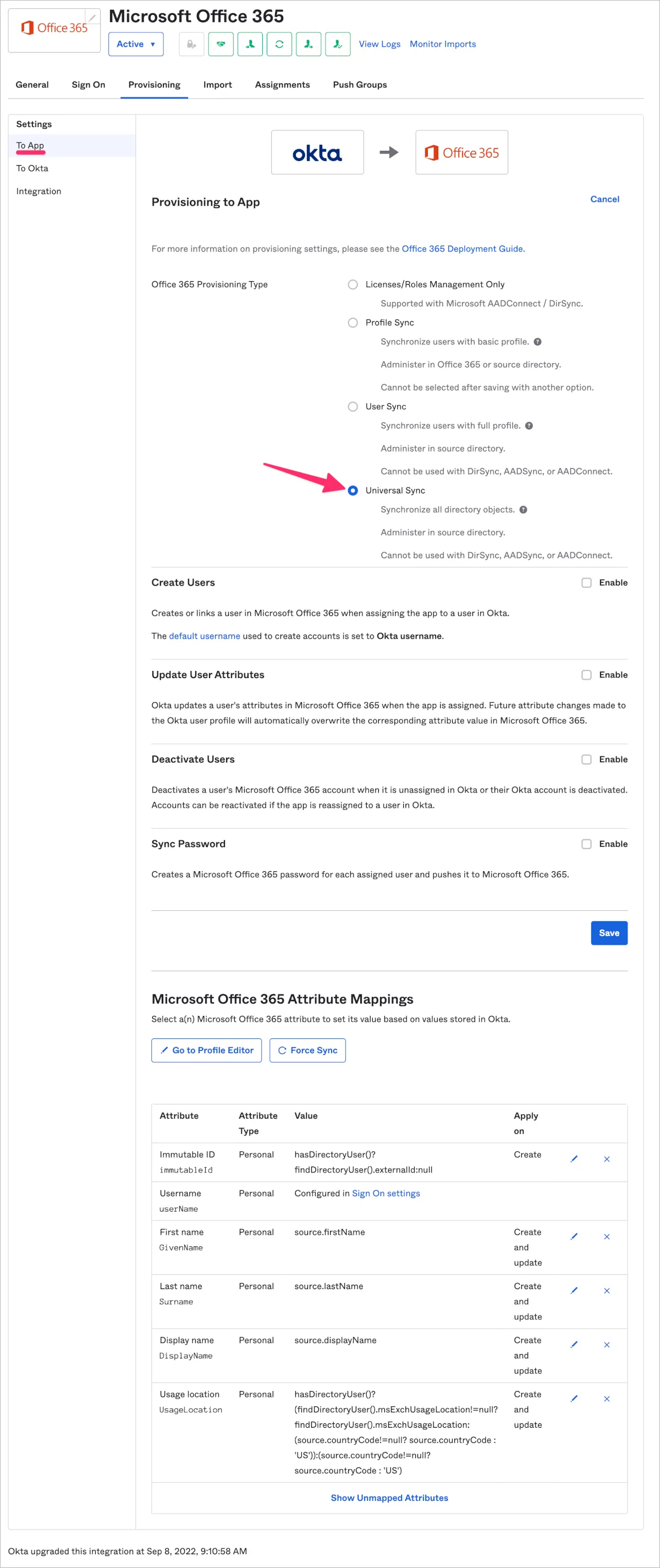Choose Licenses/Roles Management Only option
Viewport: 660px width, 1568px height.
coord(353,285)
